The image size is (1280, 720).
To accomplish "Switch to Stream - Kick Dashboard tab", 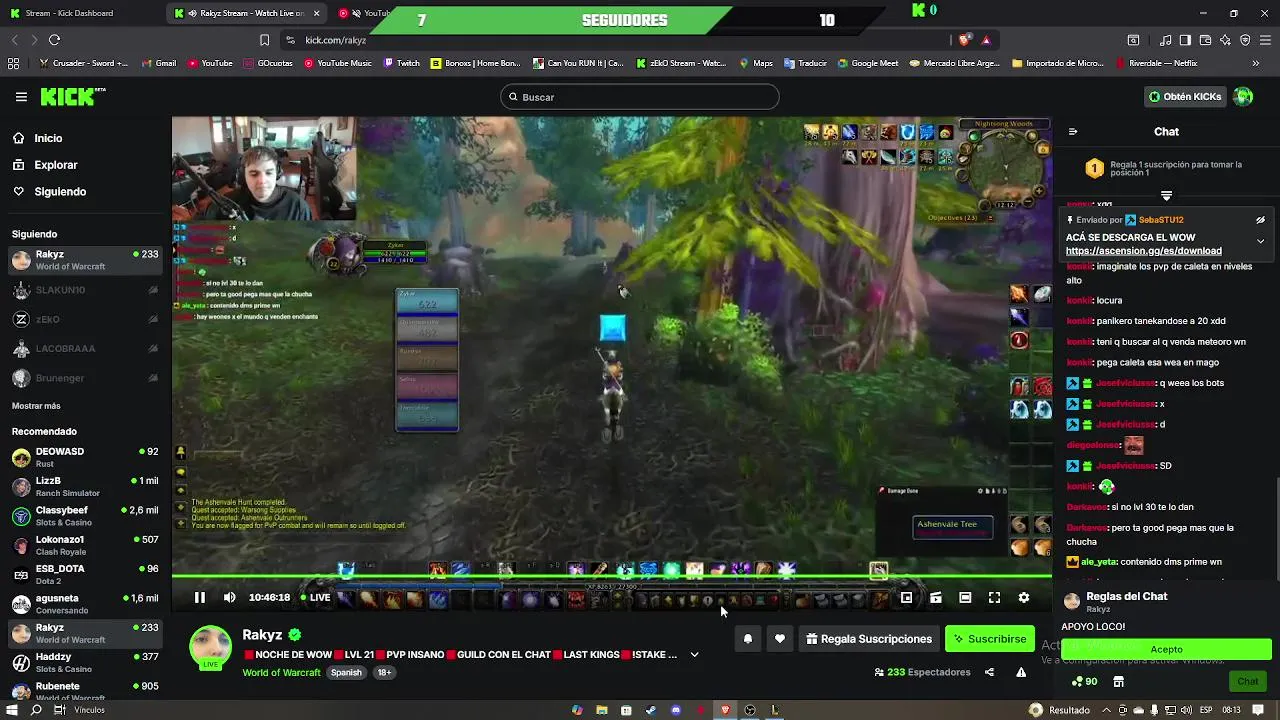I will [82, 13].
